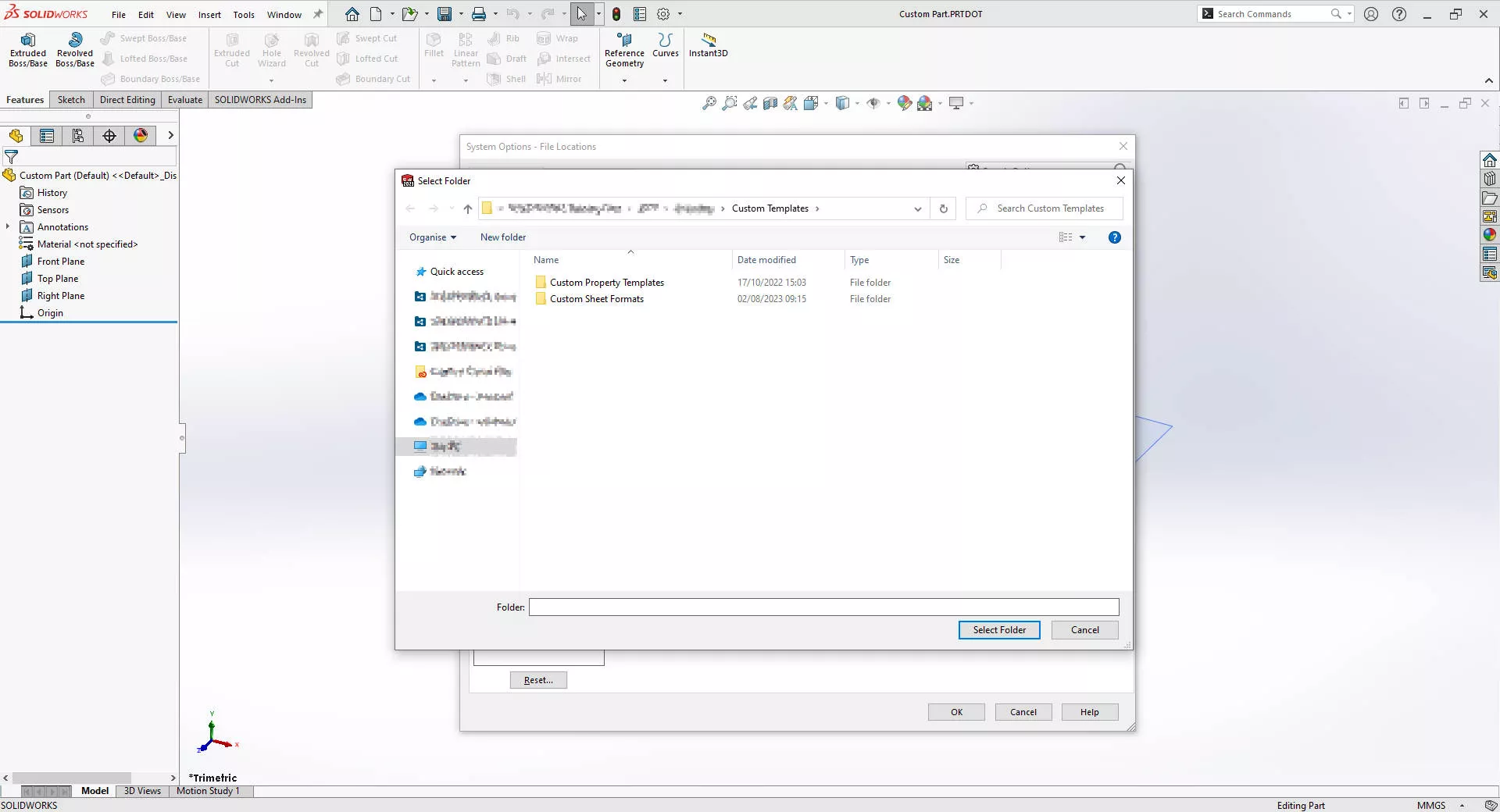The image size is (1500, 812).
Task: Open the Design Library task pane
Action: [x=1489, y=178]
